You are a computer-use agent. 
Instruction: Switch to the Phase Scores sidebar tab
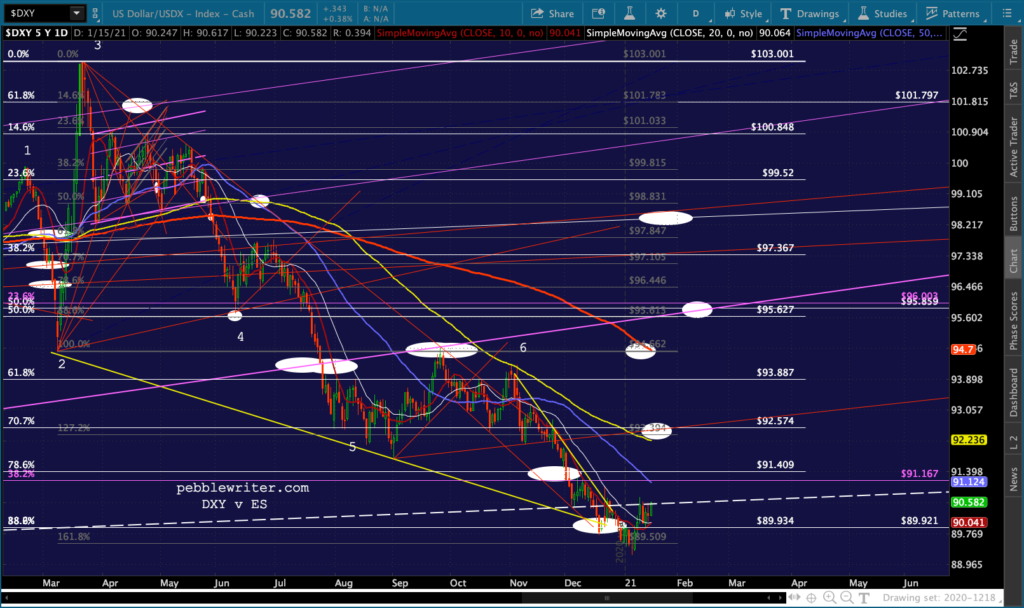pyautogui.click(x=1014, y=321)
